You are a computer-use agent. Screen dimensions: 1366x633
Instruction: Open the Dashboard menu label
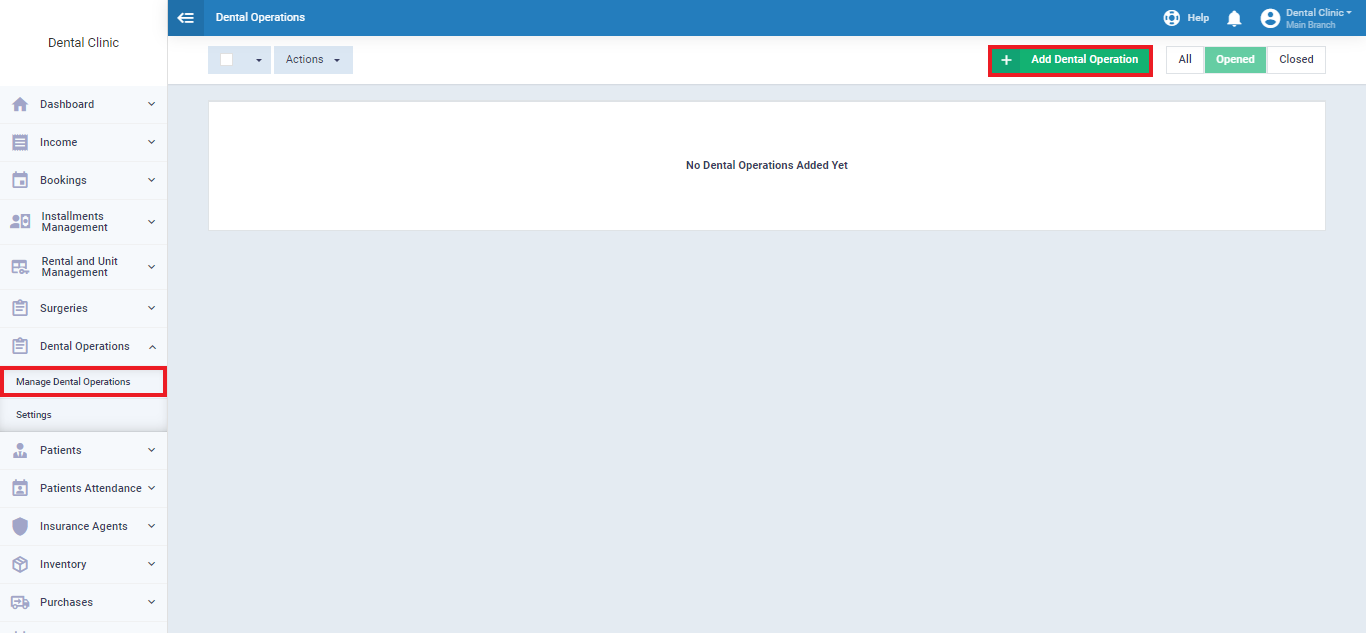[67, 104]
